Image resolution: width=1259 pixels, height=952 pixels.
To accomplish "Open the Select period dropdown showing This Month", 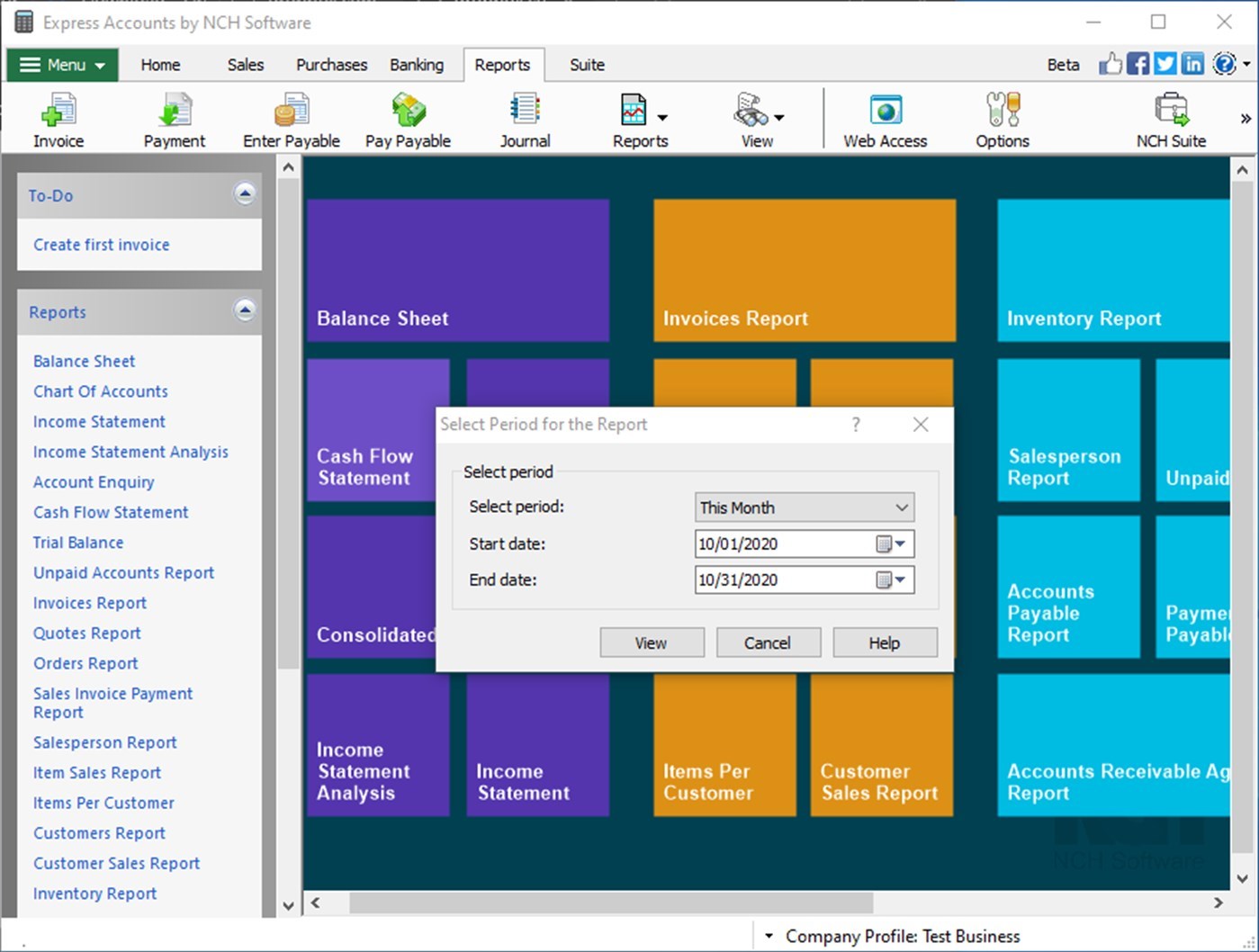I will tap(803, 507).
